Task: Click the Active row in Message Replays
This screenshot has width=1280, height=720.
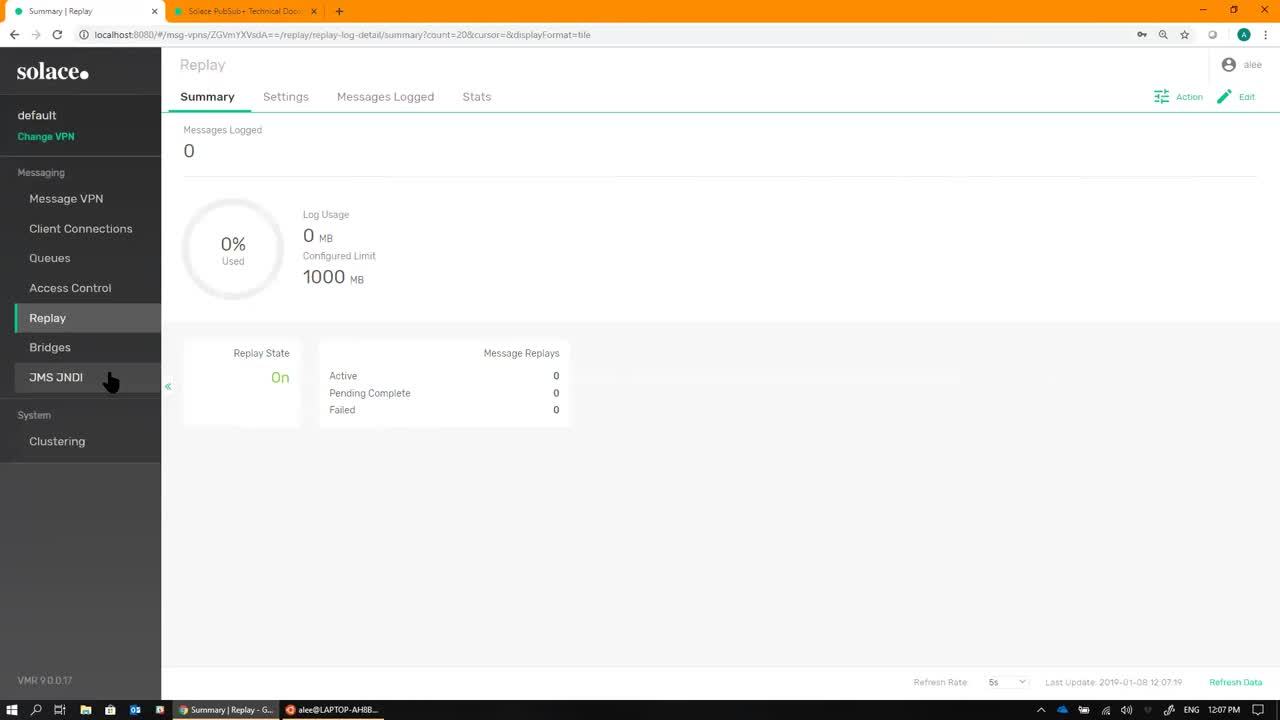Action: pos(444,376)
